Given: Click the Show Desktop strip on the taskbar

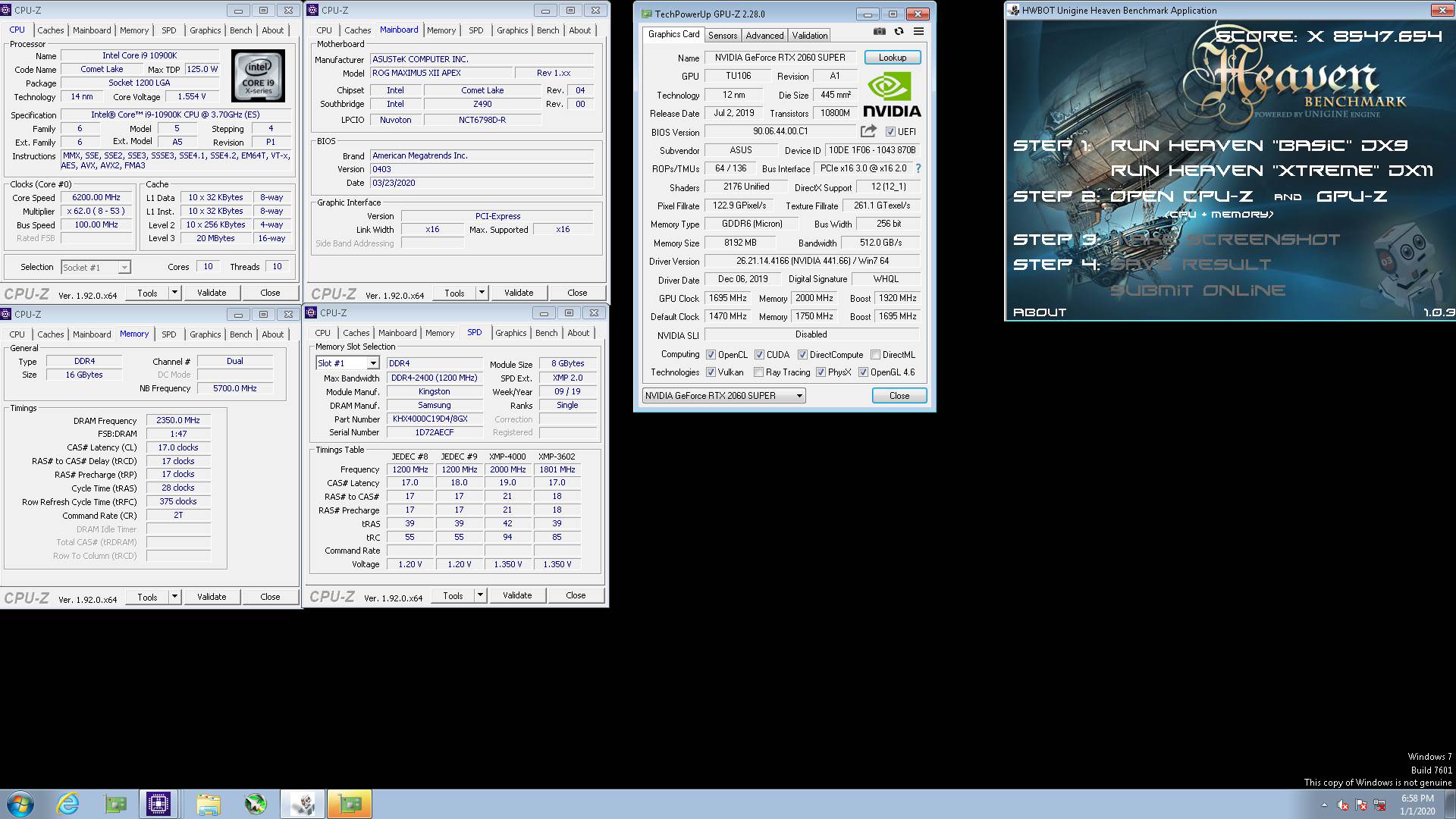Looking at the screenshot, I should (x=1450, y=804).
